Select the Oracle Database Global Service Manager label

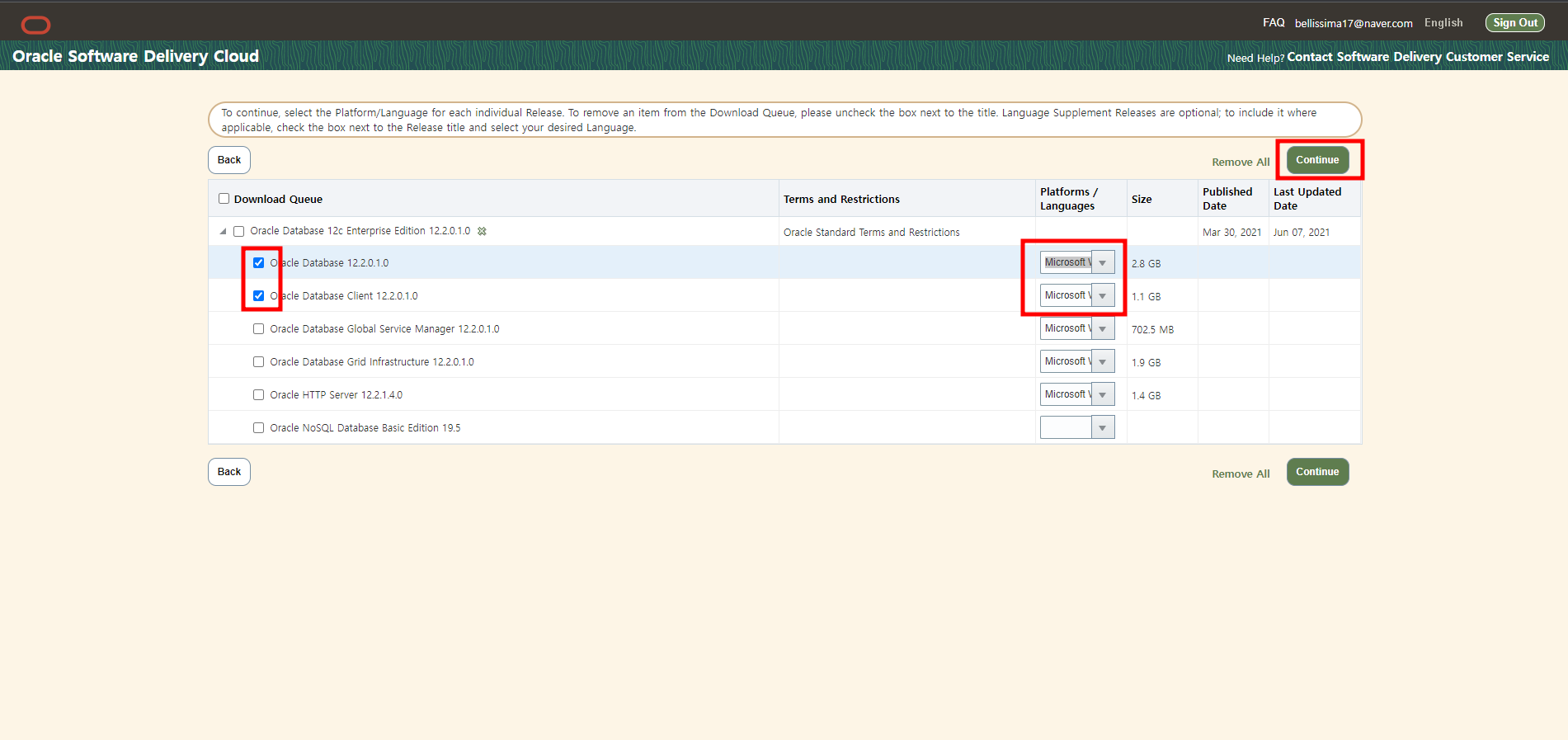pyautogui.click(x=384, y=329)
